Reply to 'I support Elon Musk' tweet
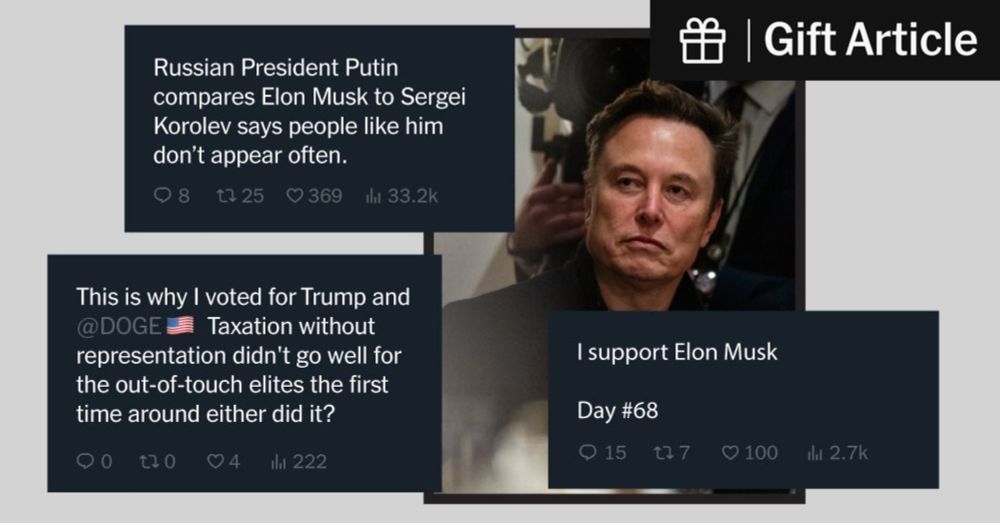1000x523 pixels. tap(587, 452)
